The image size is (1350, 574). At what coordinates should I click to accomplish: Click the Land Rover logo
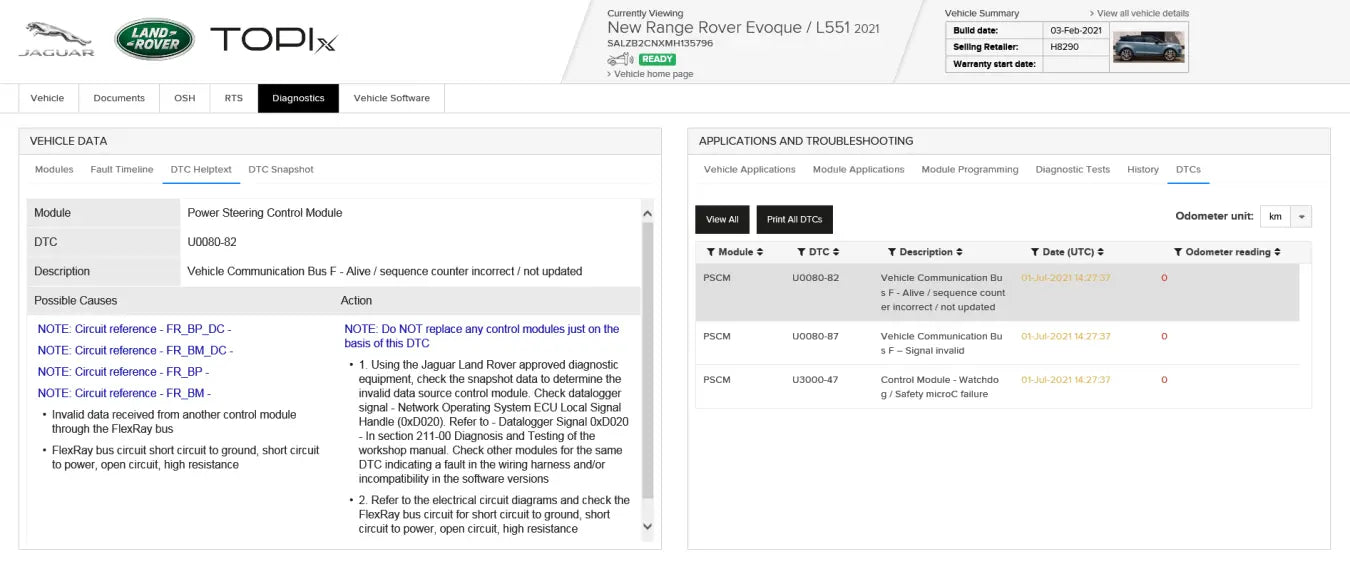[x=154, y=39]
